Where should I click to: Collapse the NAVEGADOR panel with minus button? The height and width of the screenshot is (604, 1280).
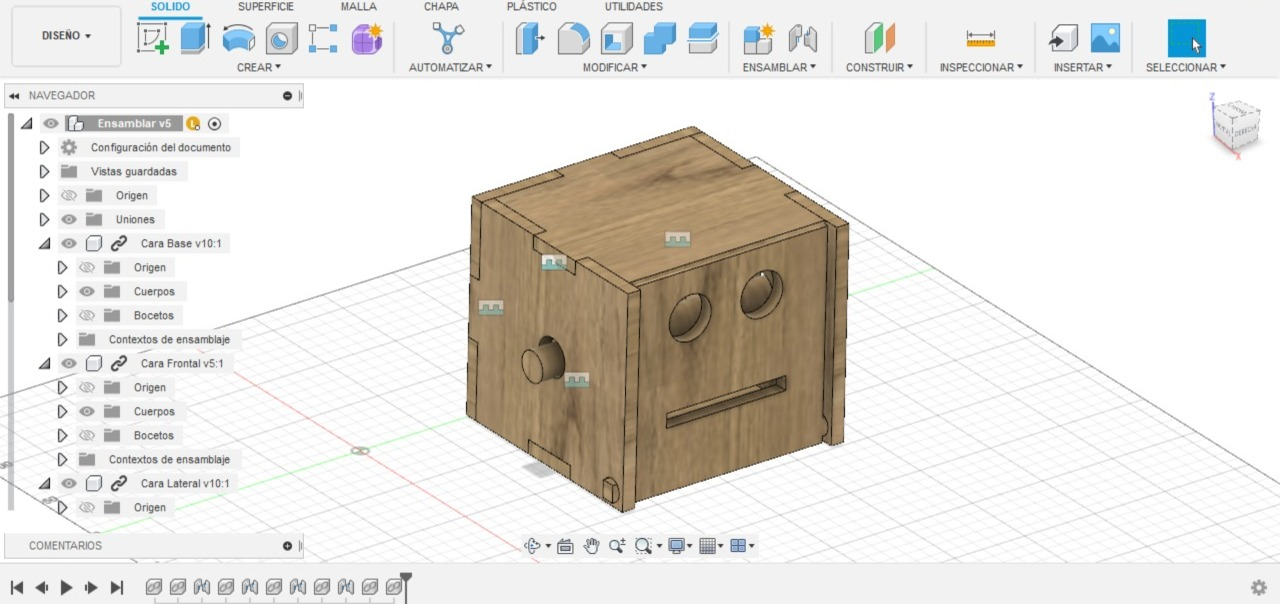[x=287, y=96]
